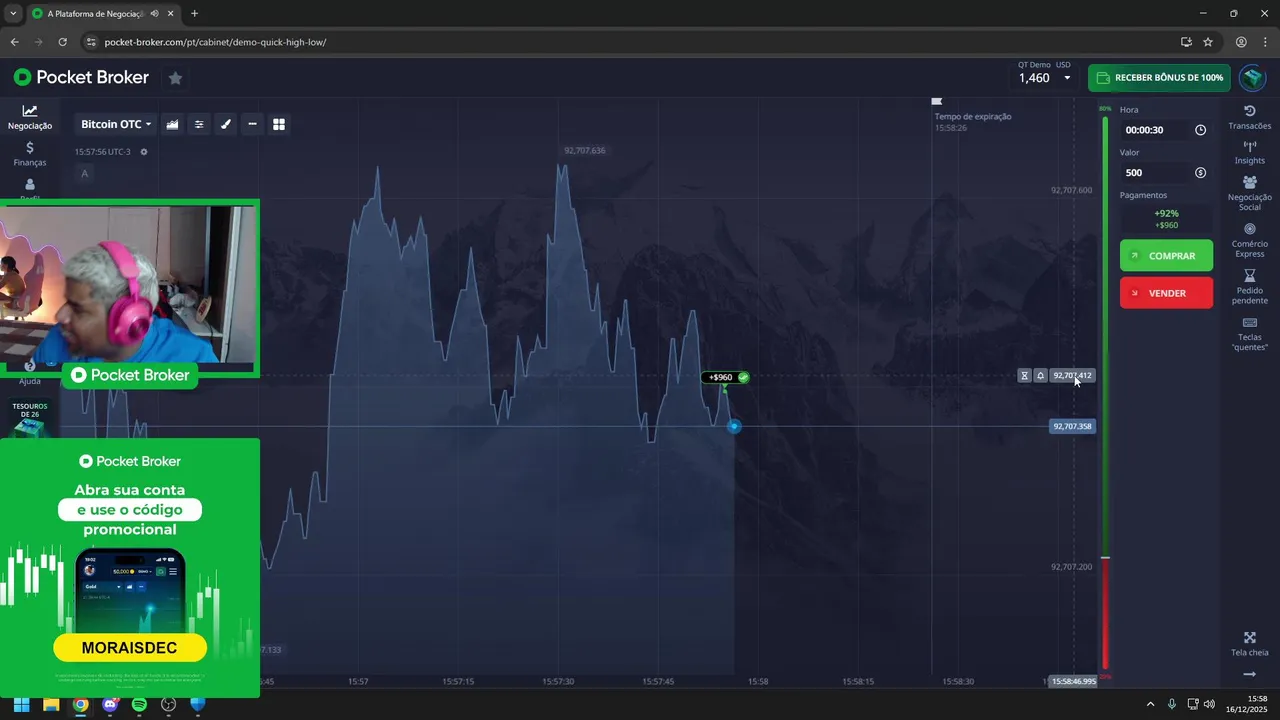Image resolution: width=1280 pixels, height=720 pixels.
Task: Click the clock icon in Hora field
Action: [x=1200, y=130]
